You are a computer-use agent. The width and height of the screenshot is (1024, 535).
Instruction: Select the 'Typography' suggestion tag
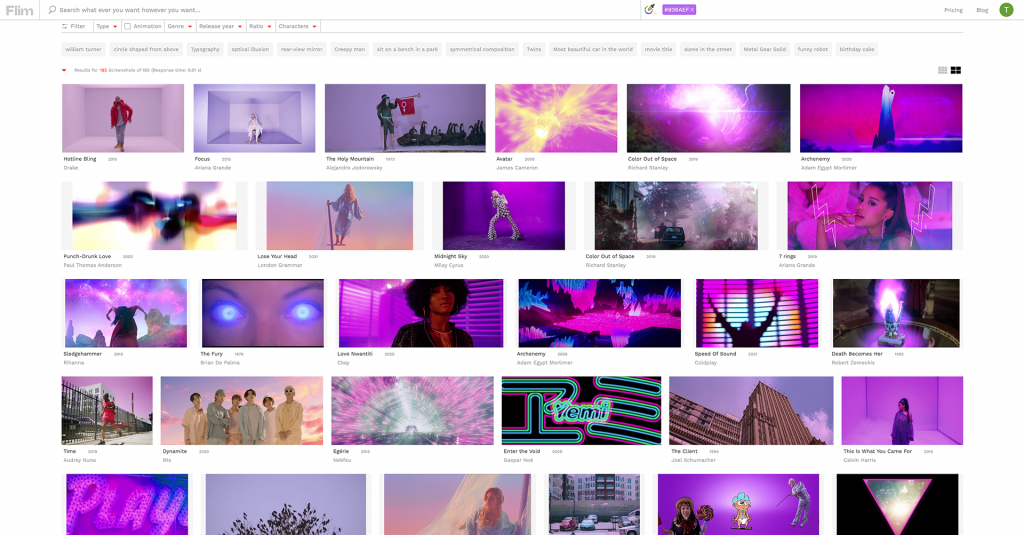coord(205,50)
